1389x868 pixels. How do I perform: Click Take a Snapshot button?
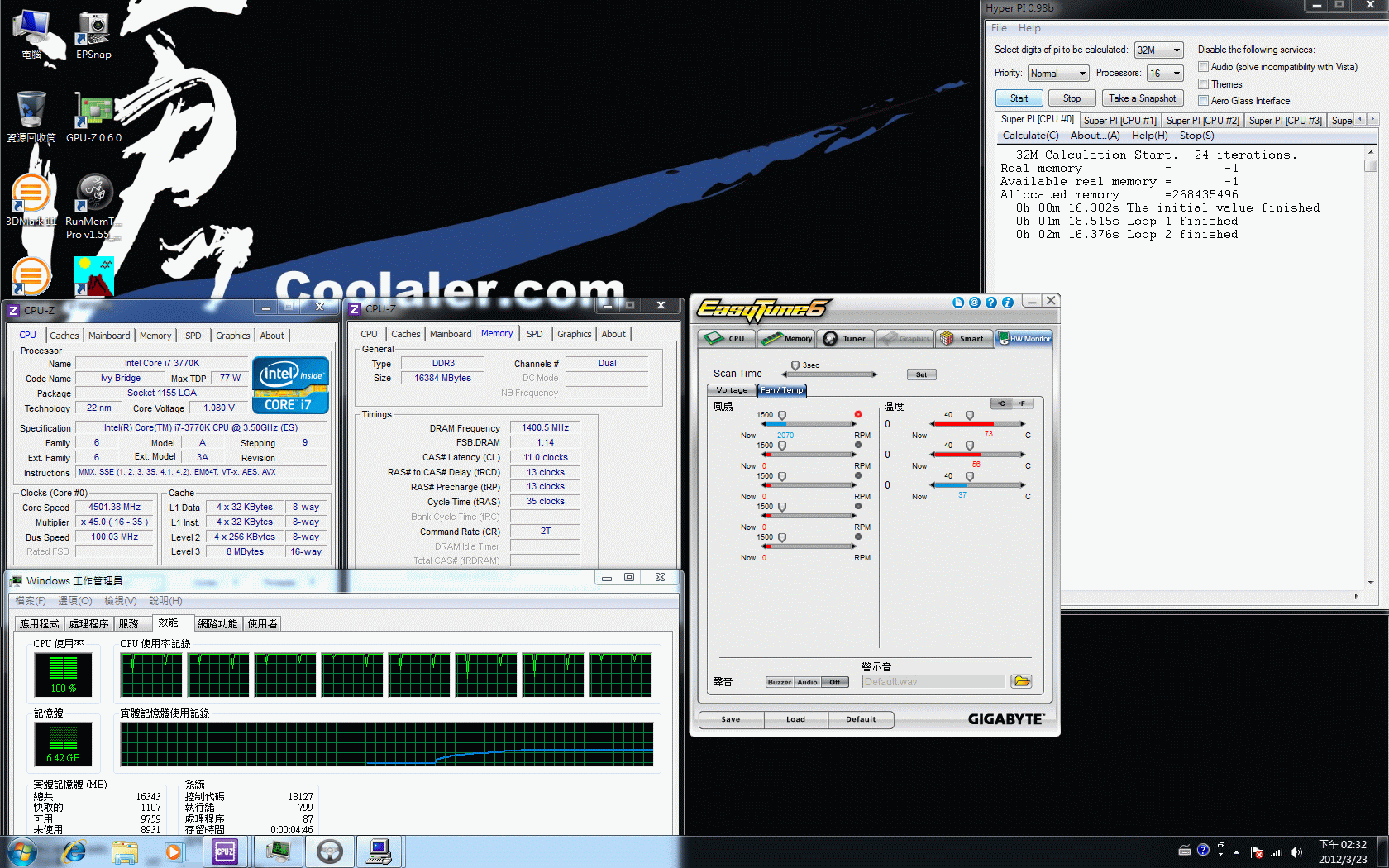[x=1142, y=98]
